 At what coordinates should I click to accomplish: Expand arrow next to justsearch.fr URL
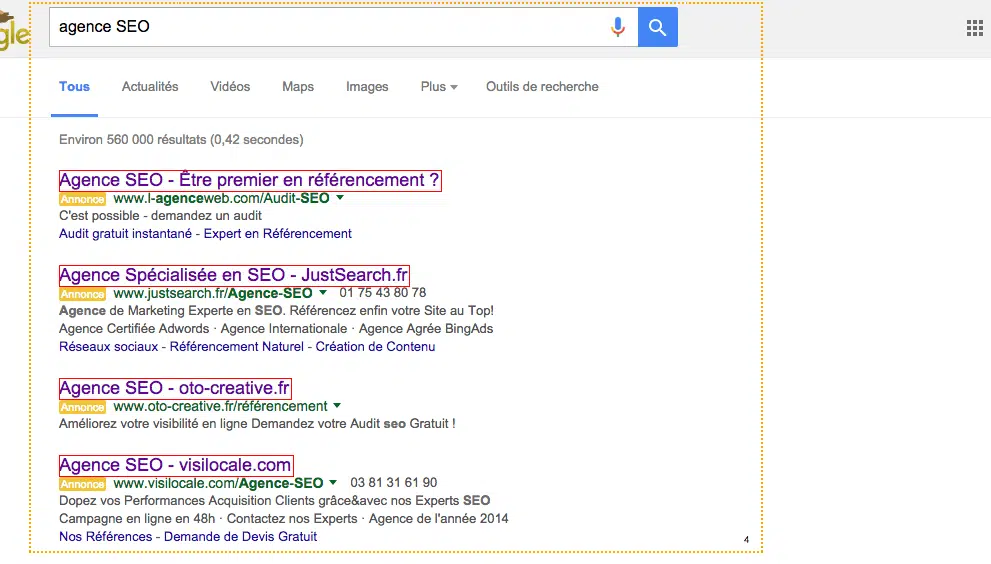(x=323, y=293)
